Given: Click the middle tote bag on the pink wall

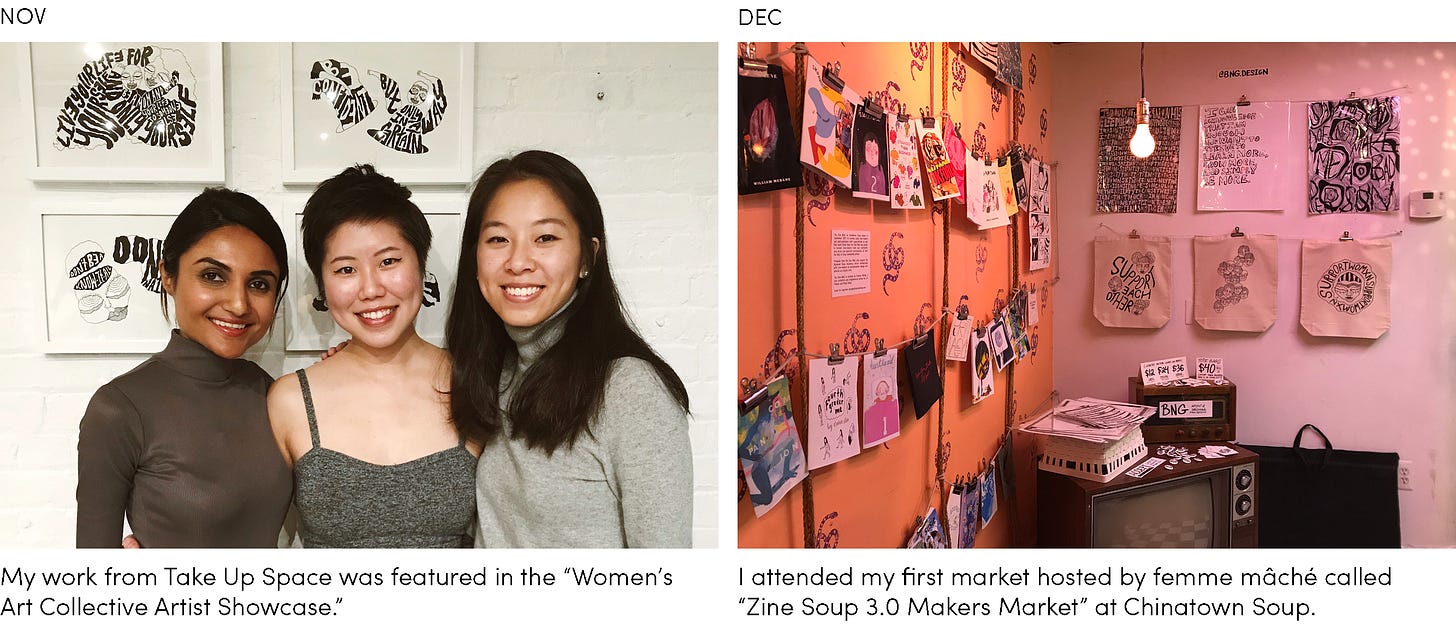Looking at the screenshot, I should [x=1234, y=282].
